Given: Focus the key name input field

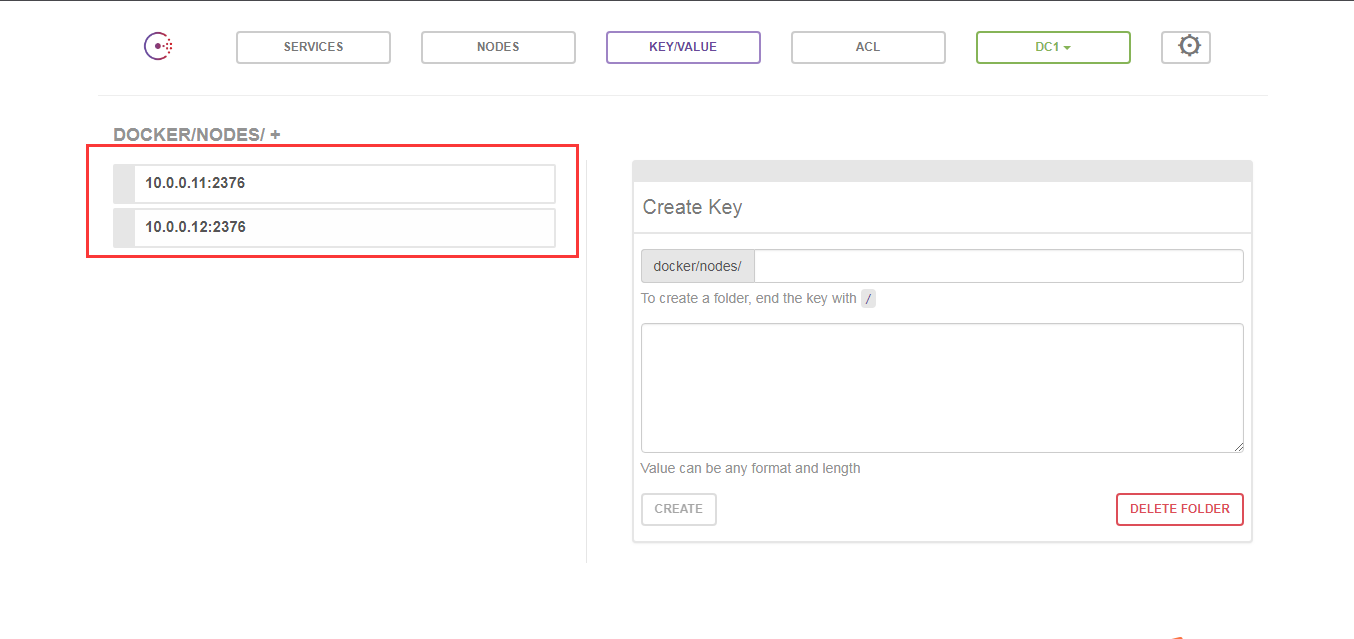Looking at the screenshot, I should [x=998, y=266].
